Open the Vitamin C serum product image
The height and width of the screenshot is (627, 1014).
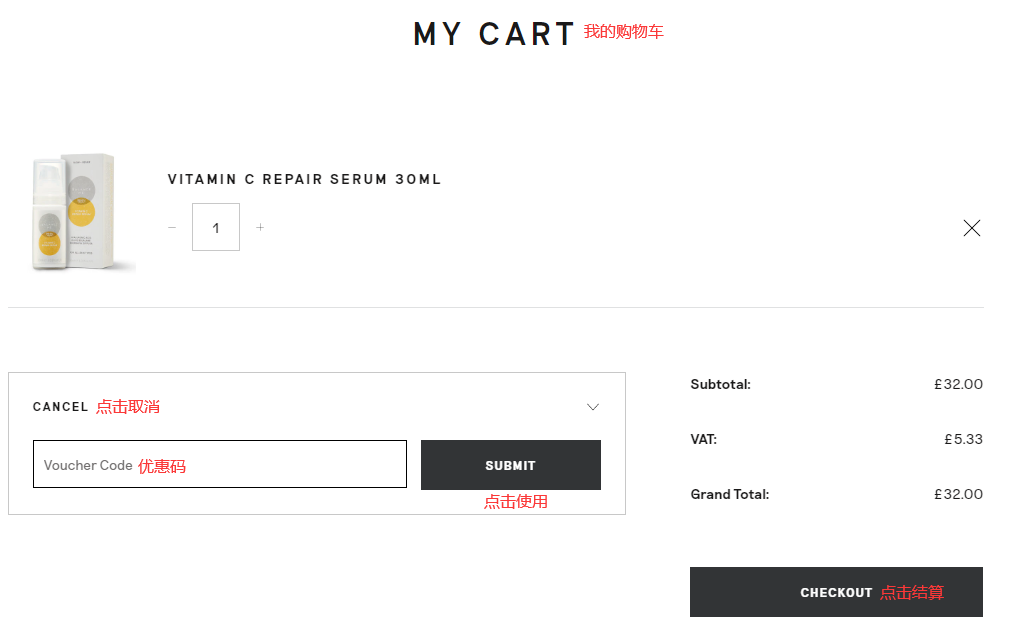click(78, 212)
